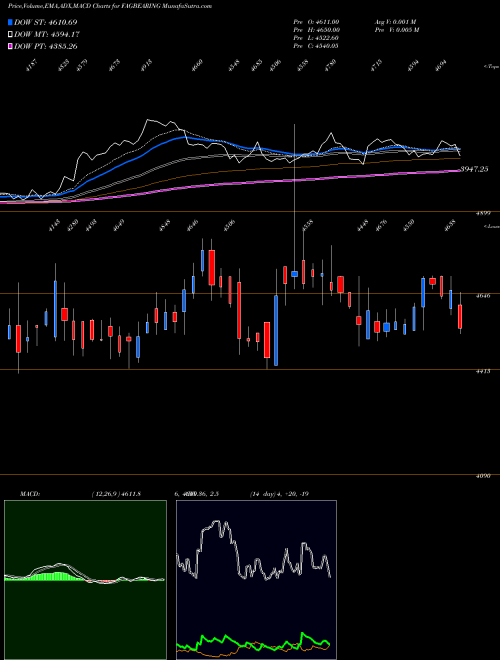Click the 'Pre C: 4540.05' value
Viewport: 500px width, 660px height.
[316, 46]
